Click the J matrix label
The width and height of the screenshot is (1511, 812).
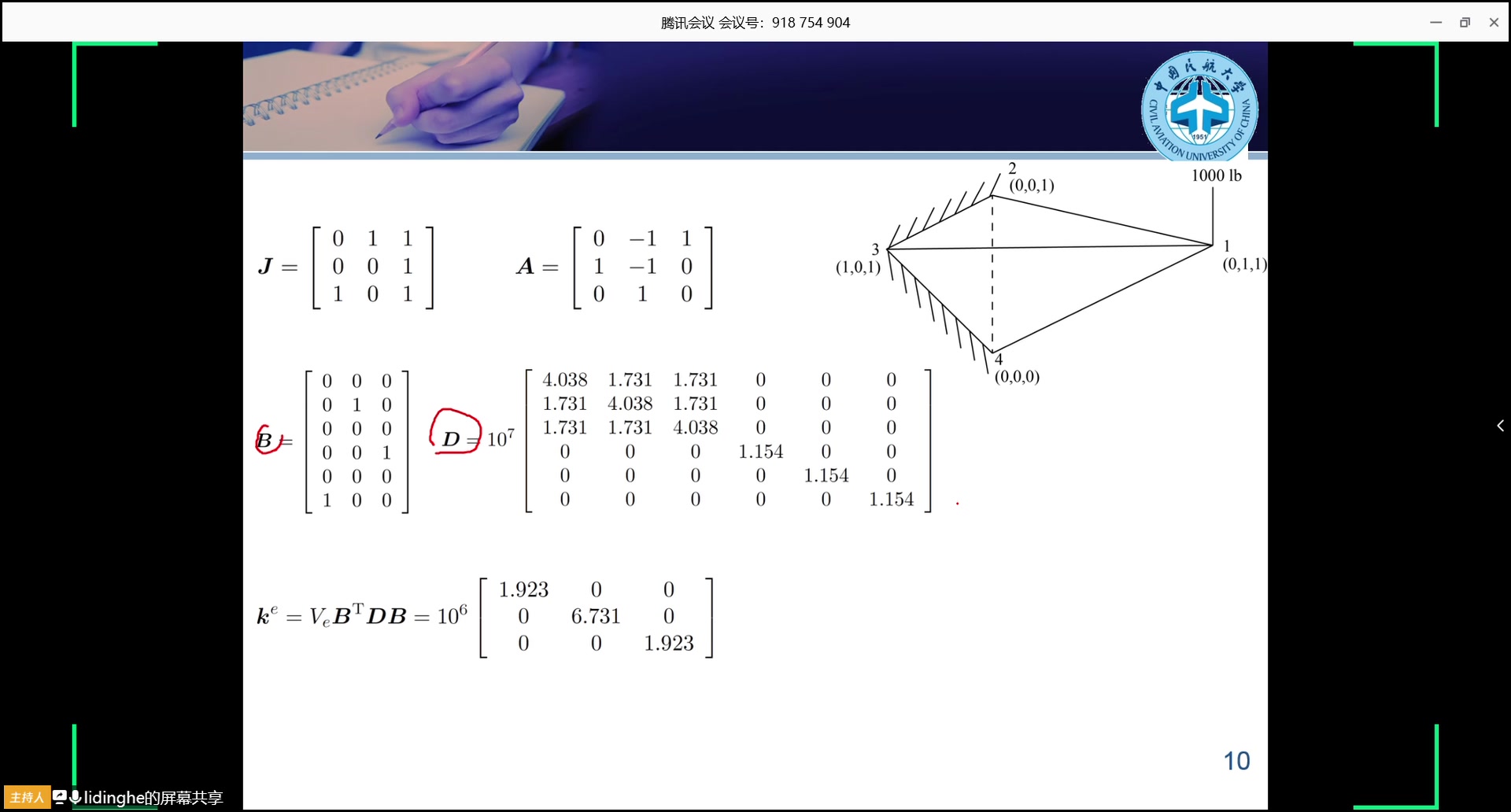[265, 267]
